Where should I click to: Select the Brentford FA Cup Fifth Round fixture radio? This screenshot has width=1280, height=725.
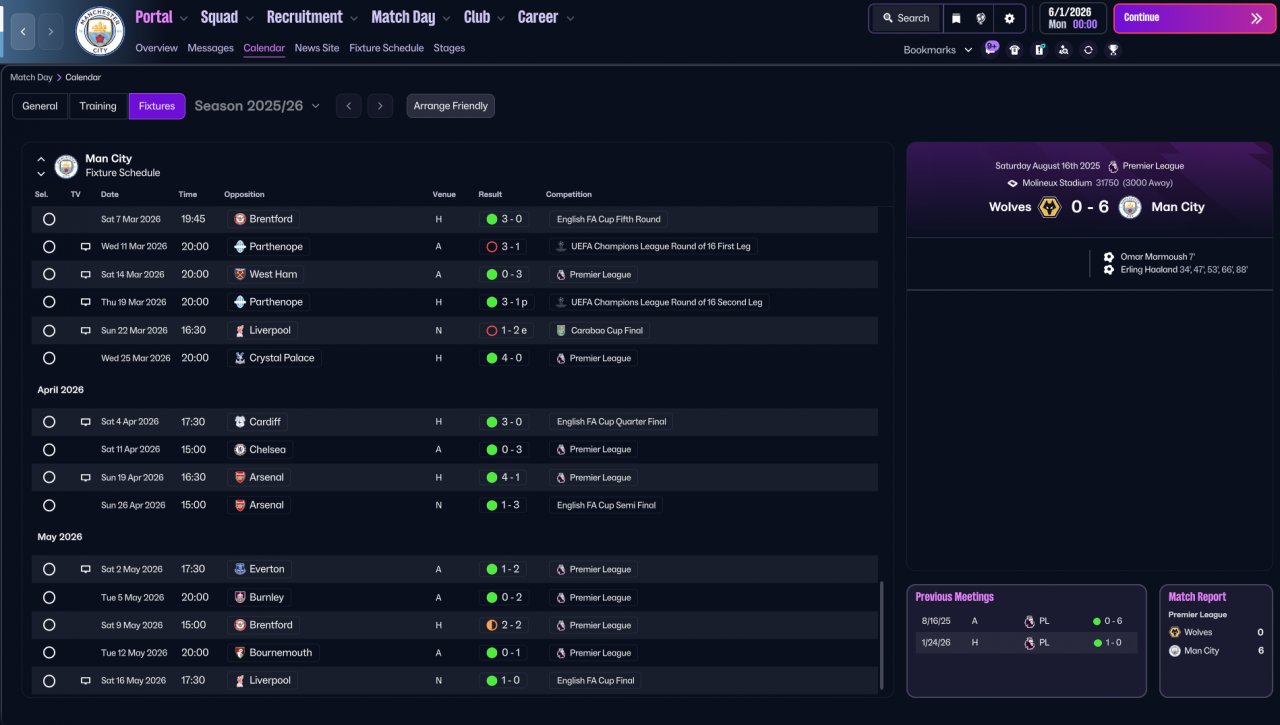pos(49,219)
